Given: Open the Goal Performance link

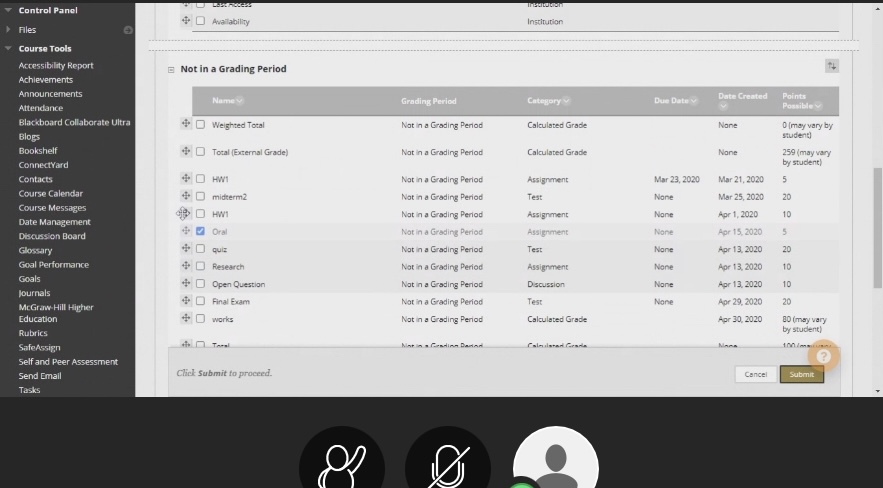Looking at the screenshot, I should pos(53,264).
